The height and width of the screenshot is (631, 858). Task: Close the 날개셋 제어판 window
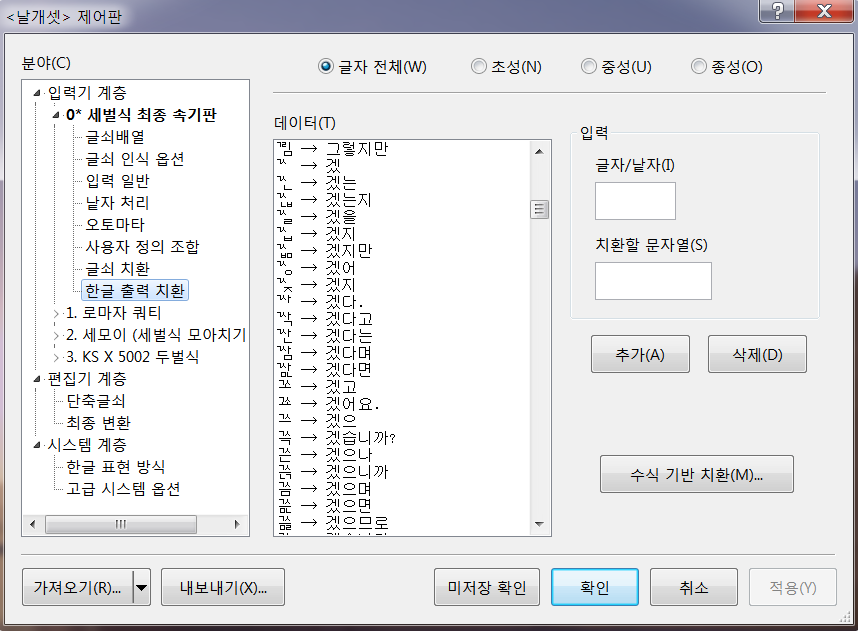pos(824,10)
